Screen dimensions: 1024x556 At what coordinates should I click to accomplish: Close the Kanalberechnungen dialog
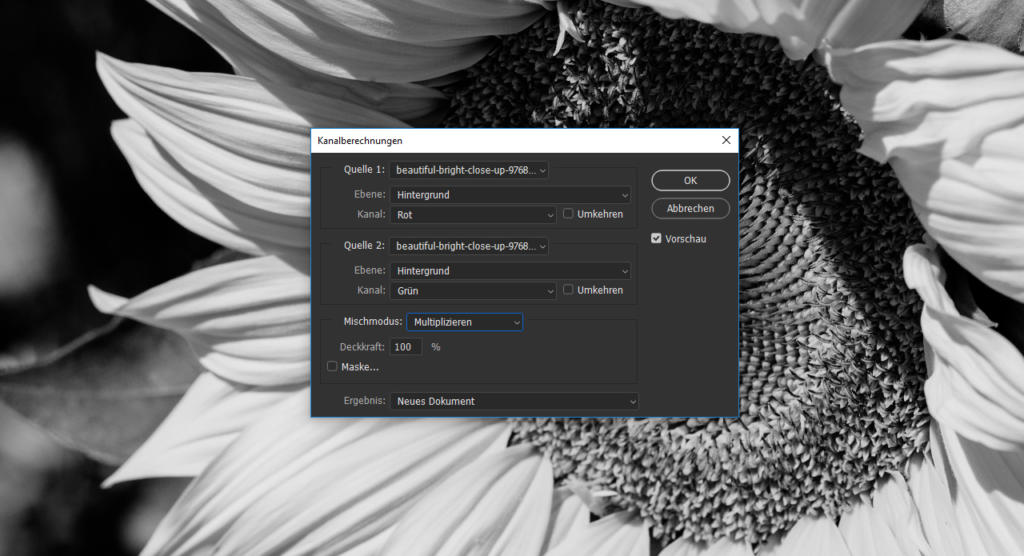[726, 140]
